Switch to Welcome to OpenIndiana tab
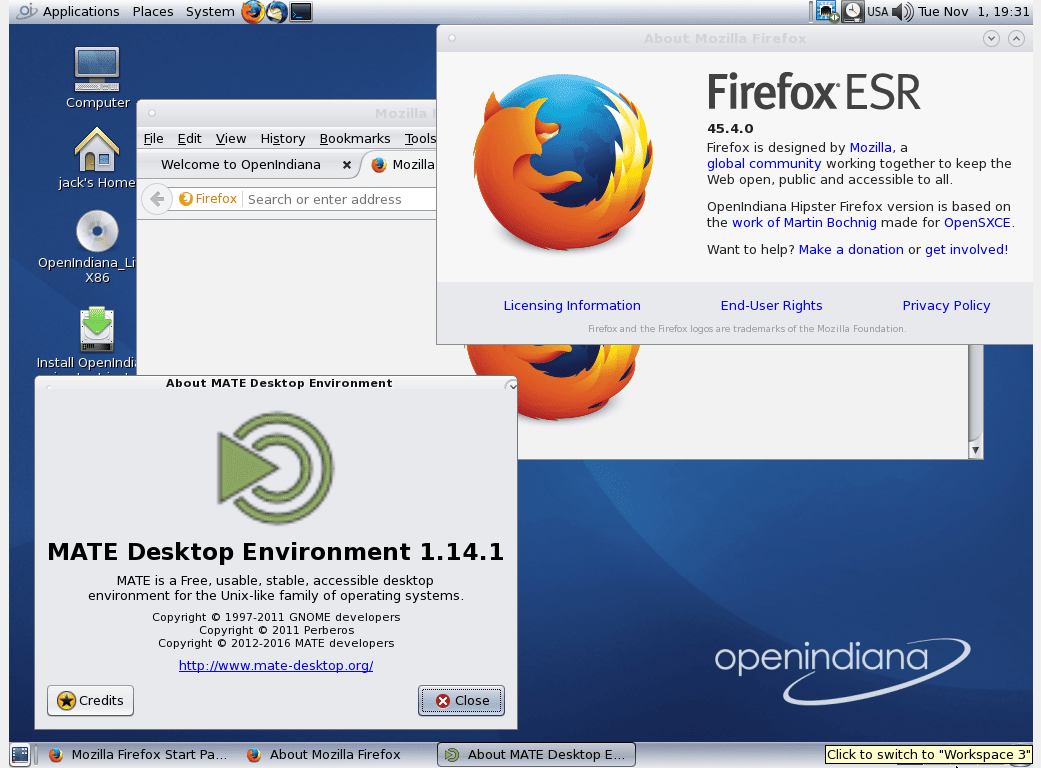The width and height of the screenshot is (1041, 768). (x=240, y=165)
